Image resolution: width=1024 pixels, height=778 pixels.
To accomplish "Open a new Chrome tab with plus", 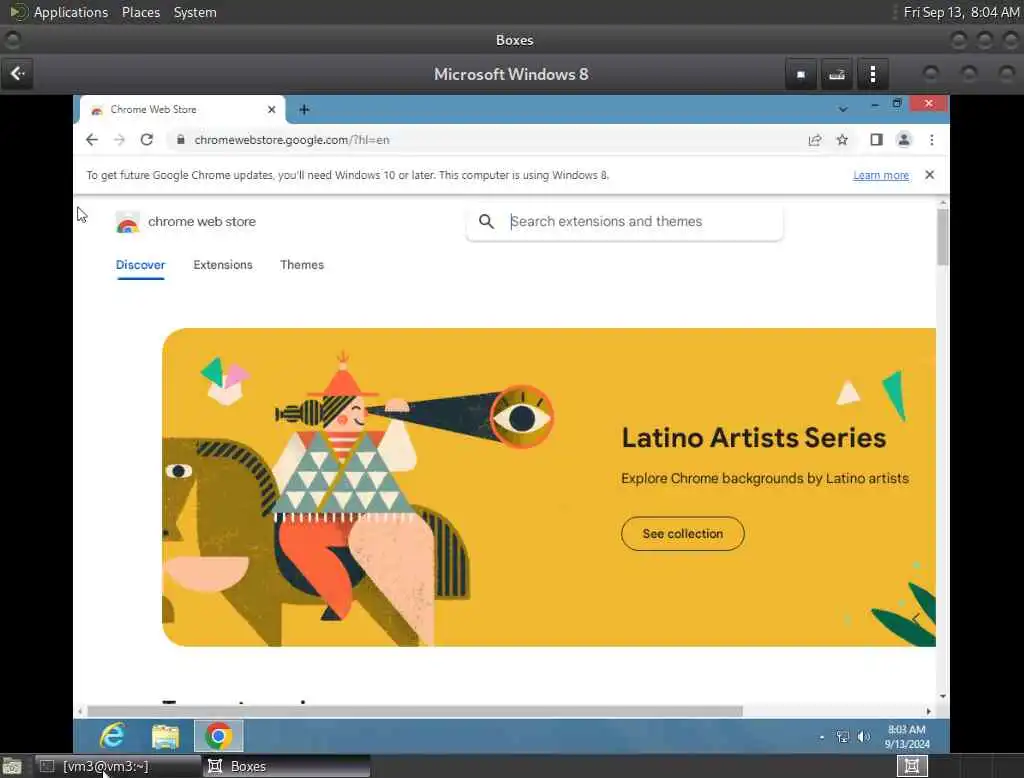I will point(304,110).
